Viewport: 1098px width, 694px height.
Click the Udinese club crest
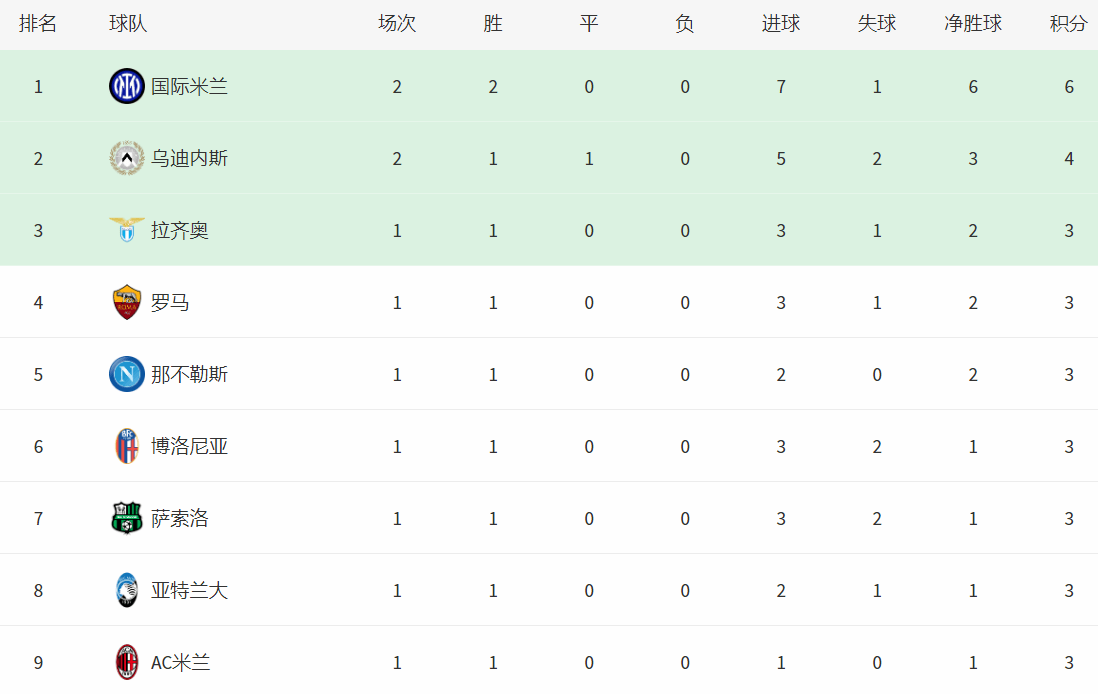127,159
